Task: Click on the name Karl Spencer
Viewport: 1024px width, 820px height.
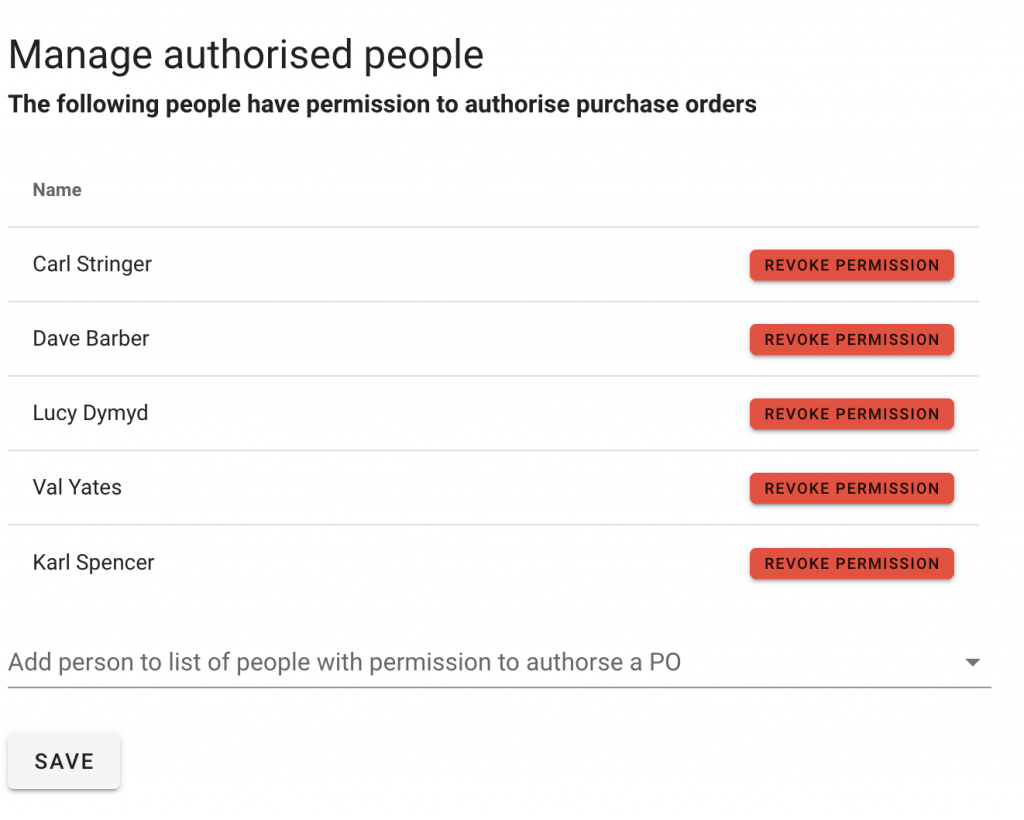Action: click(x=93, y=562)
